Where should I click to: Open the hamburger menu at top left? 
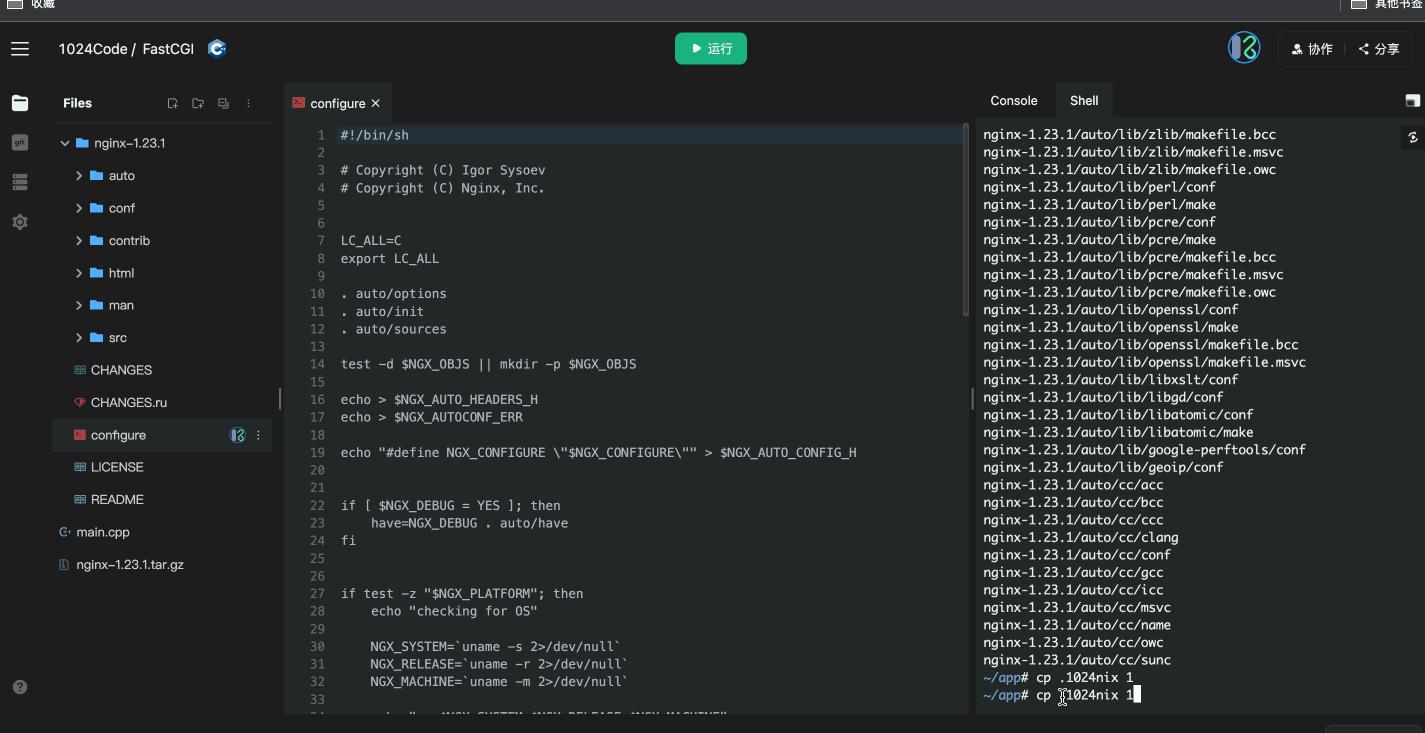click(x=20, y=49)
